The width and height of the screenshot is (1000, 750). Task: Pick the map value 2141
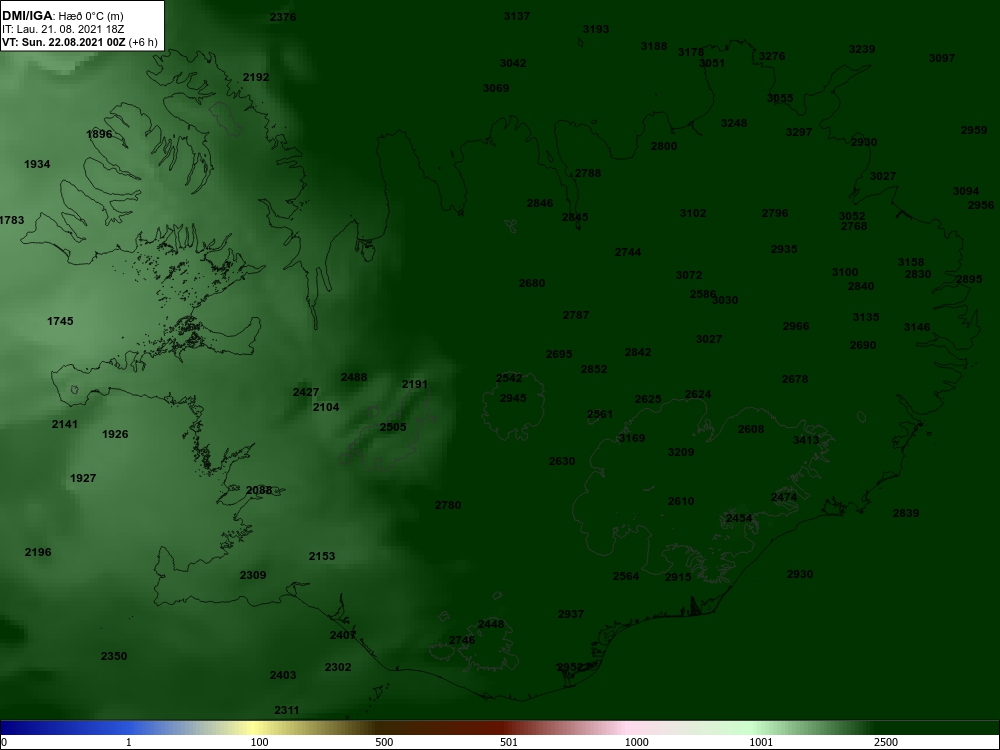pos(64,424)
